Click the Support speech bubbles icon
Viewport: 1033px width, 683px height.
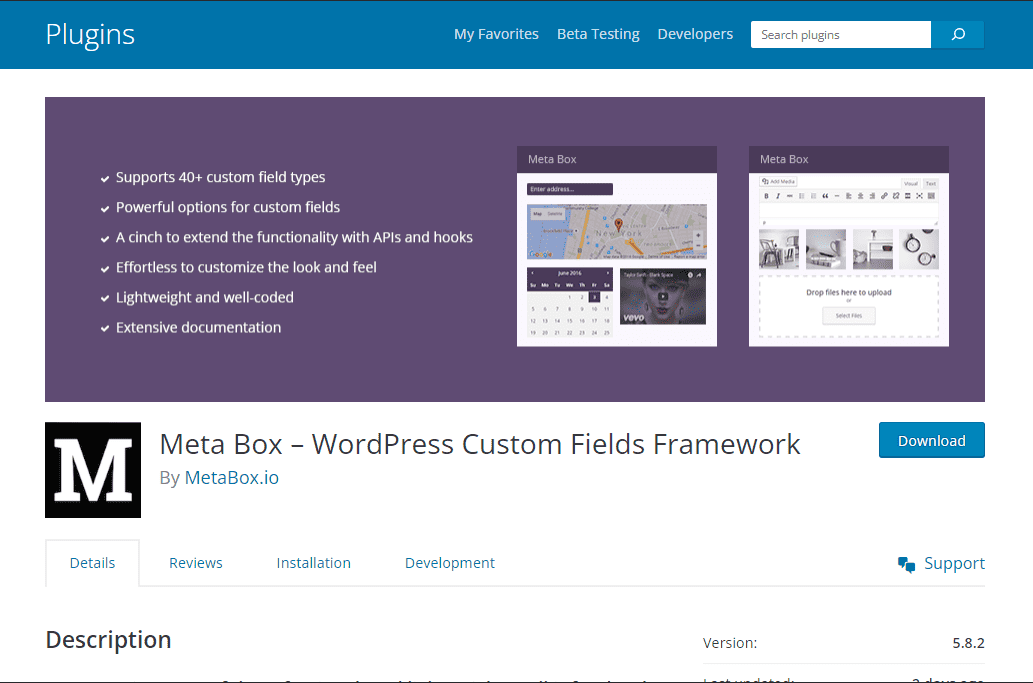[907, 564]
